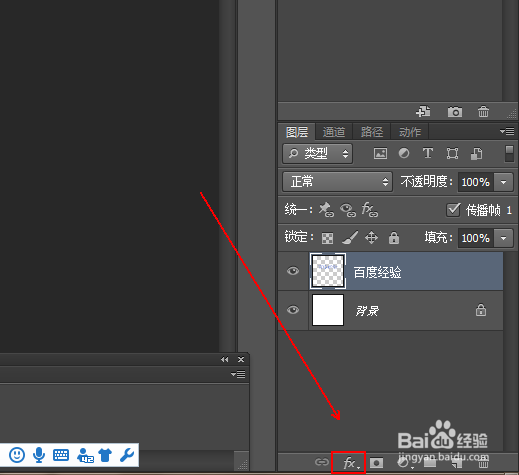Close the bottom-left panel
This screenshot has height=475, width=519.
tap(241, 359)
